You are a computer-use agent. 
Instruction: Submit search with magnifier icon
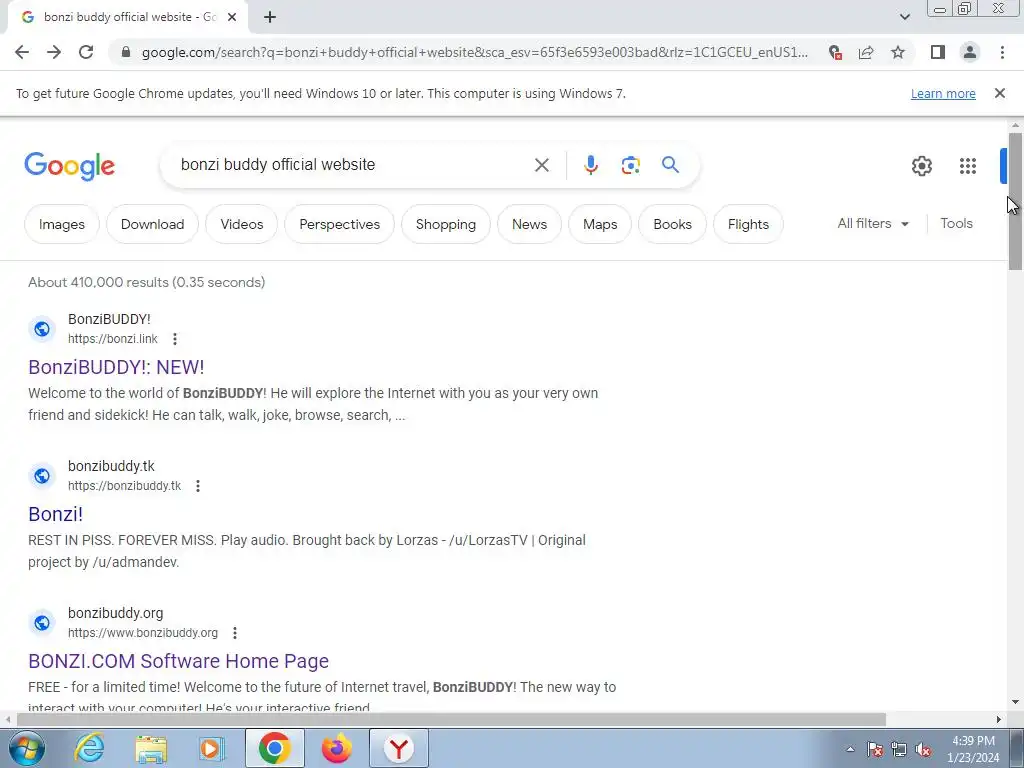(x=670, y=165)
